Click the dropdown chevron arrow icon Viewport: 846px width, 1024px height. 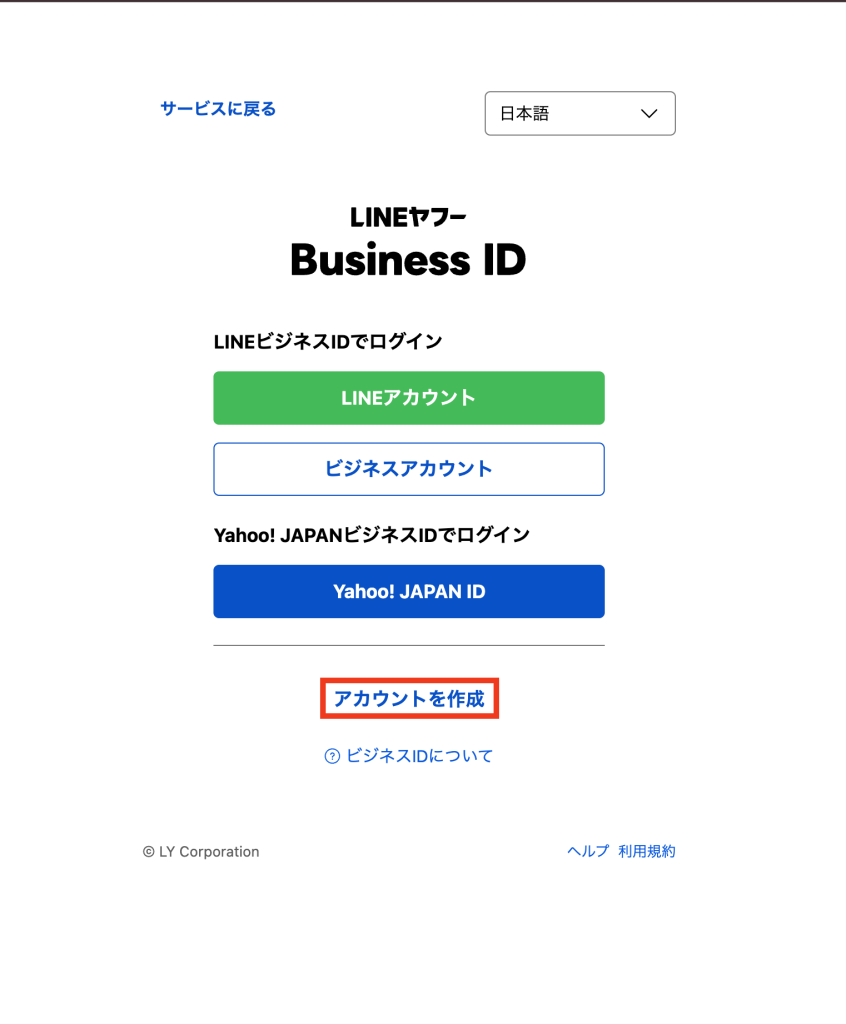tap(649, 114)
